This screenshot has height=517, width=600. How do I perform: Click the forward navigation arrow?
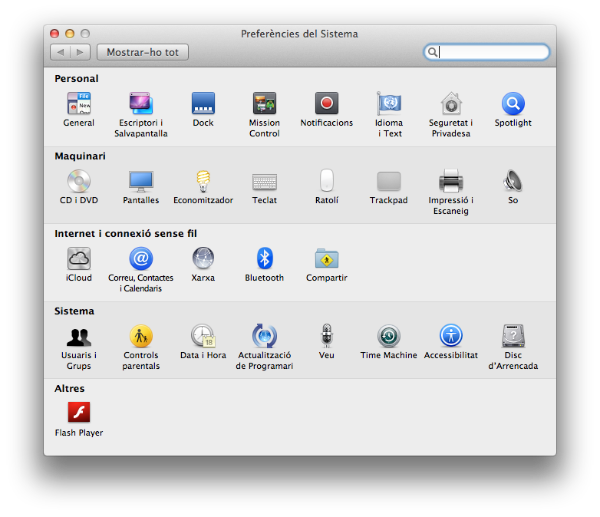(80, 52)
